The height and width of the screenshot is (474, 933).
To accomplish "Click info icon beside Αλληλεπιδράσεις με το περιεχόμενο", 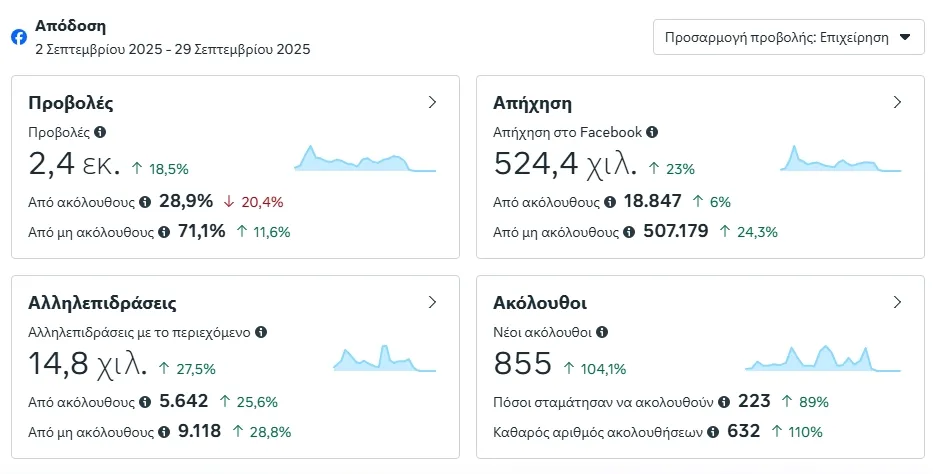I will (x=260, y=332).
